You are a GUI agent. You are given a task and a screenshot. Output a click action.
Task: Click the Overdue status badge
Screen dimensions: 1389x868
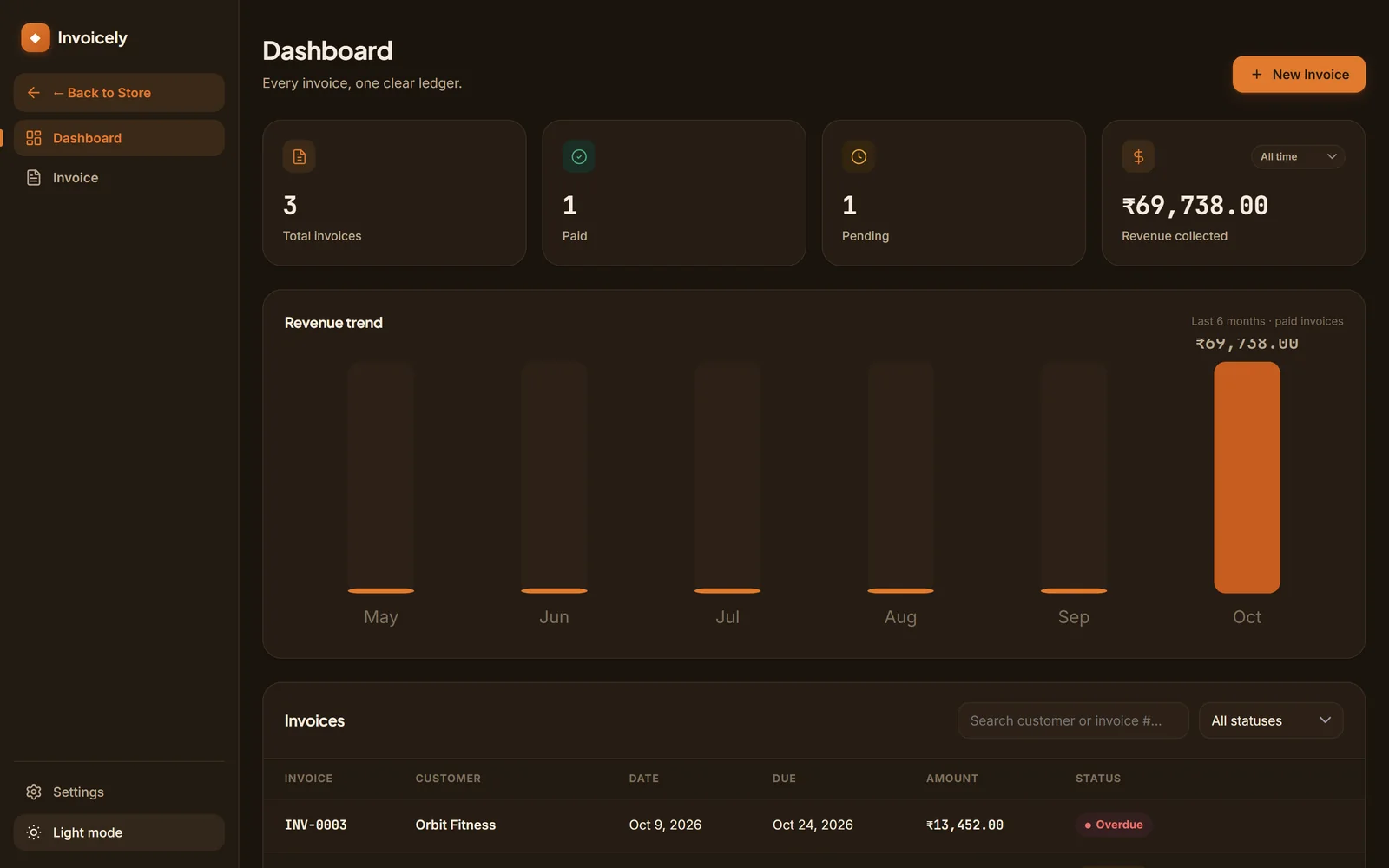(1114, 825)
